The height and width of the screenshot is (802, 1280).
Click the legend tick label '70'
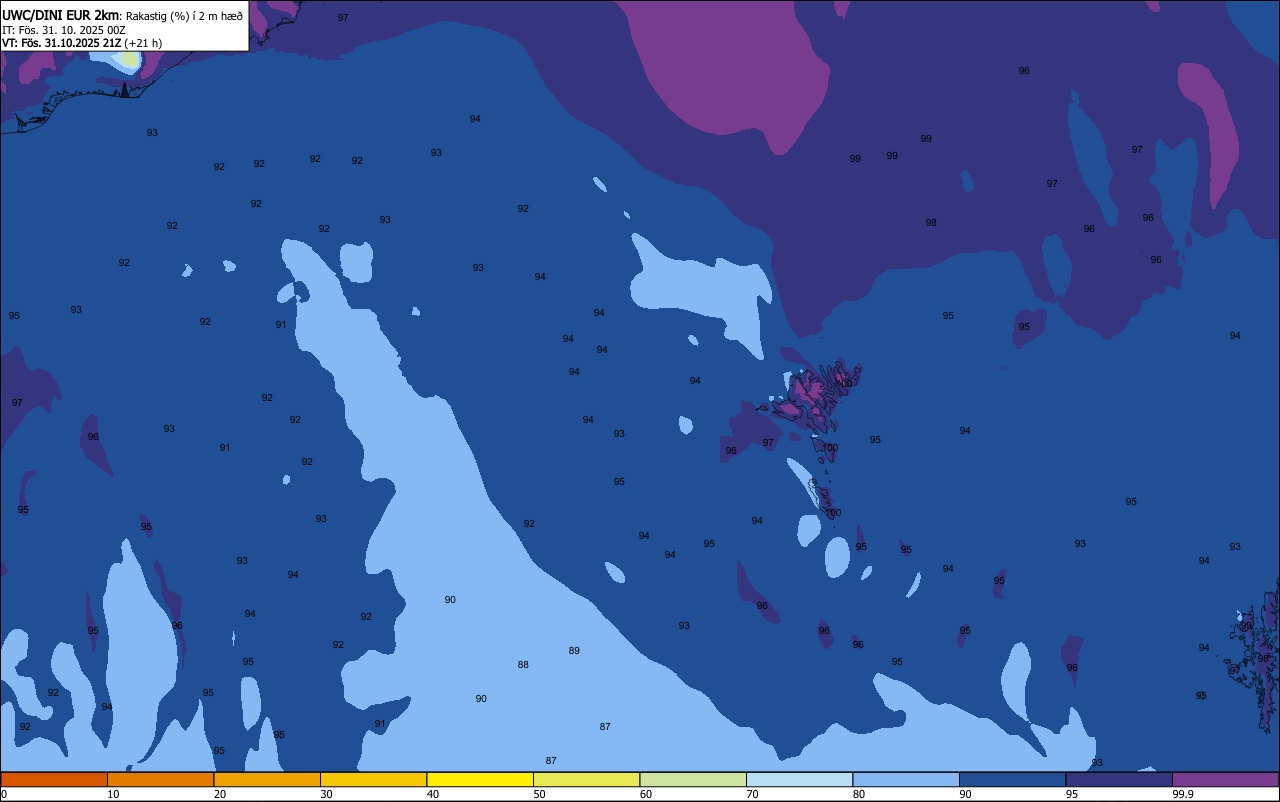pyautogui.click(x=752, y=794)
